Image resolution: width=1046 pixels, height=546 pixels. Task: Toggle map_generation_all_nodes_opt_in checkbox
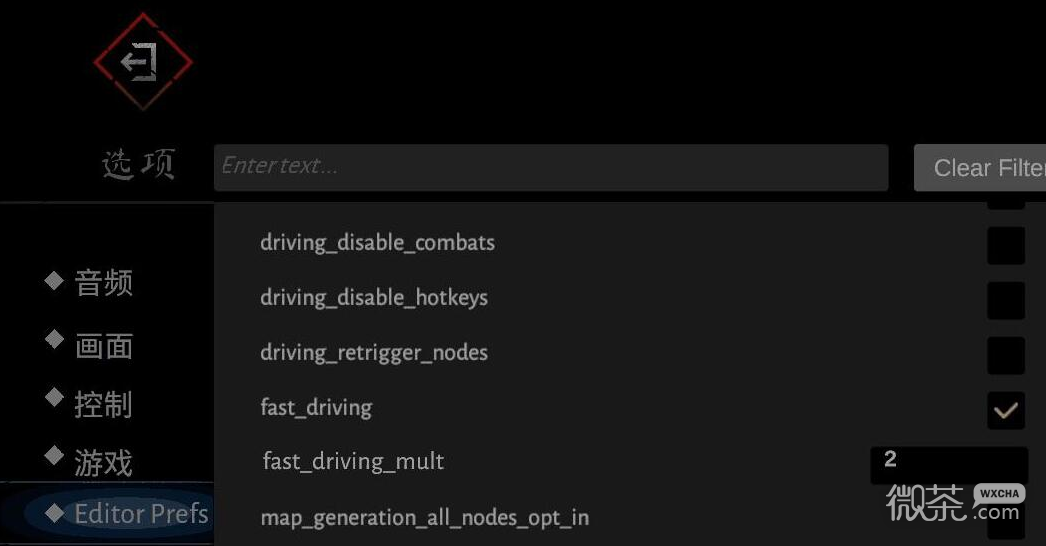click(x=1005, y=522)
